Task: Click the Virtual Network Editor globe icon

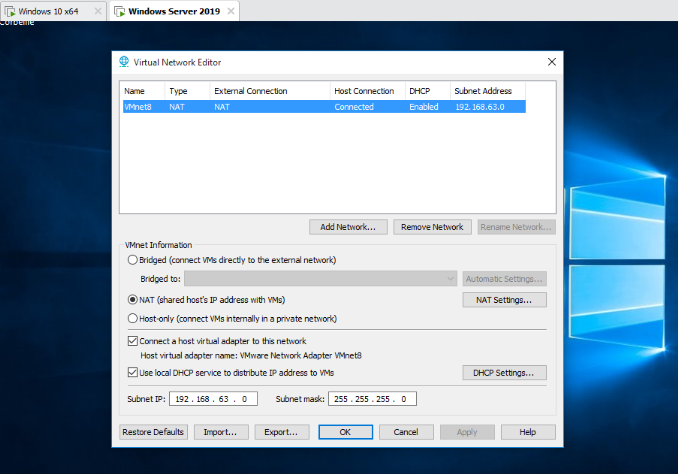Action: click(x=124, y=62)
